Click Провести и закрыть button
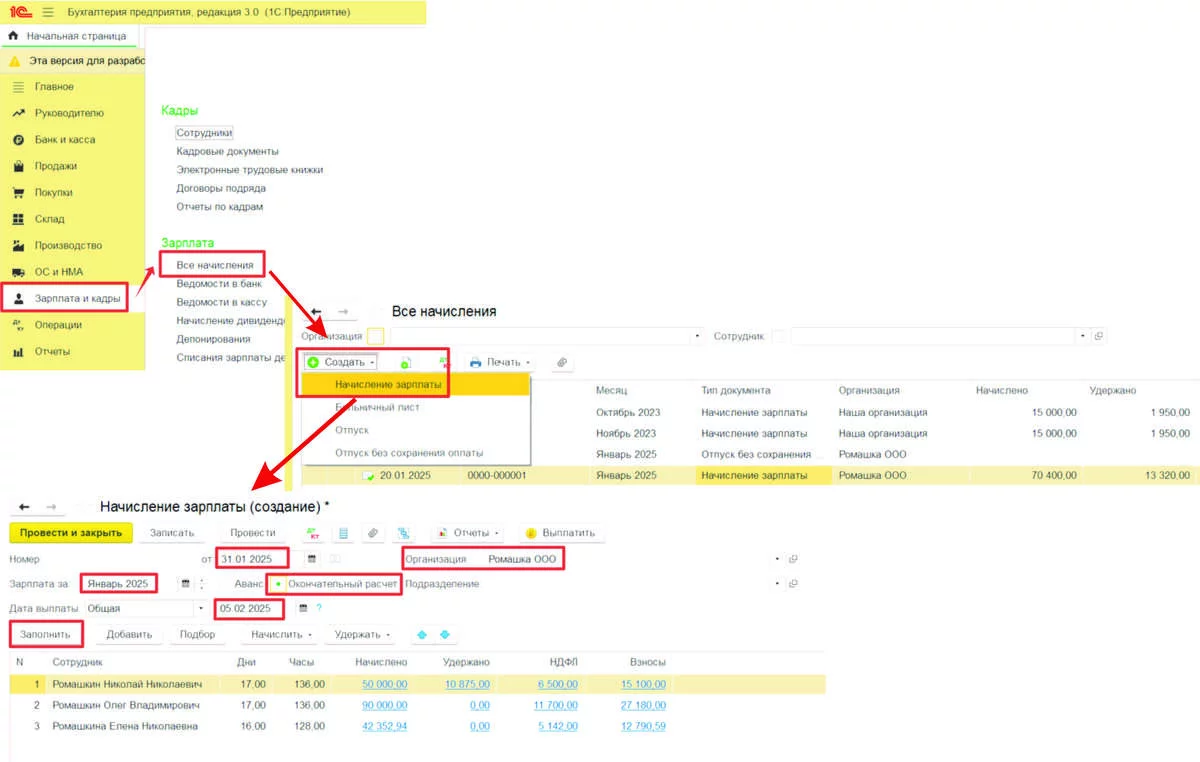 [x=71, y=533]
